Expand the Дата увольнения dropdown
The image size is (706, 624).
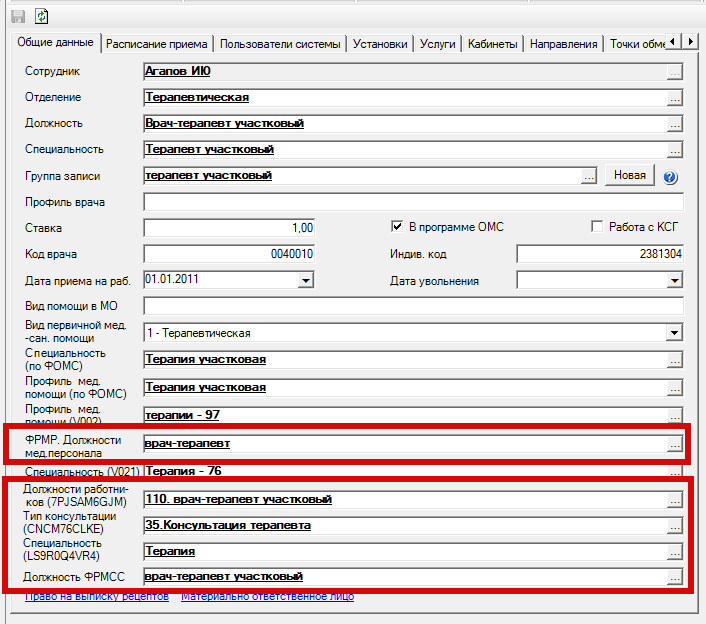[x=674, y=281]
